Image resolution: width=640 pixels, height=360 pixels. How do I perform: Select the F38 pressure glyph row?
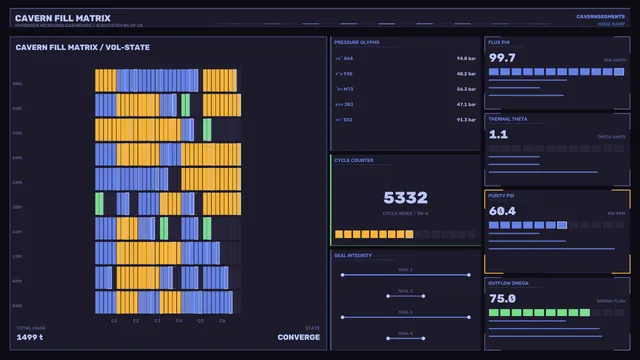(405, 74)
